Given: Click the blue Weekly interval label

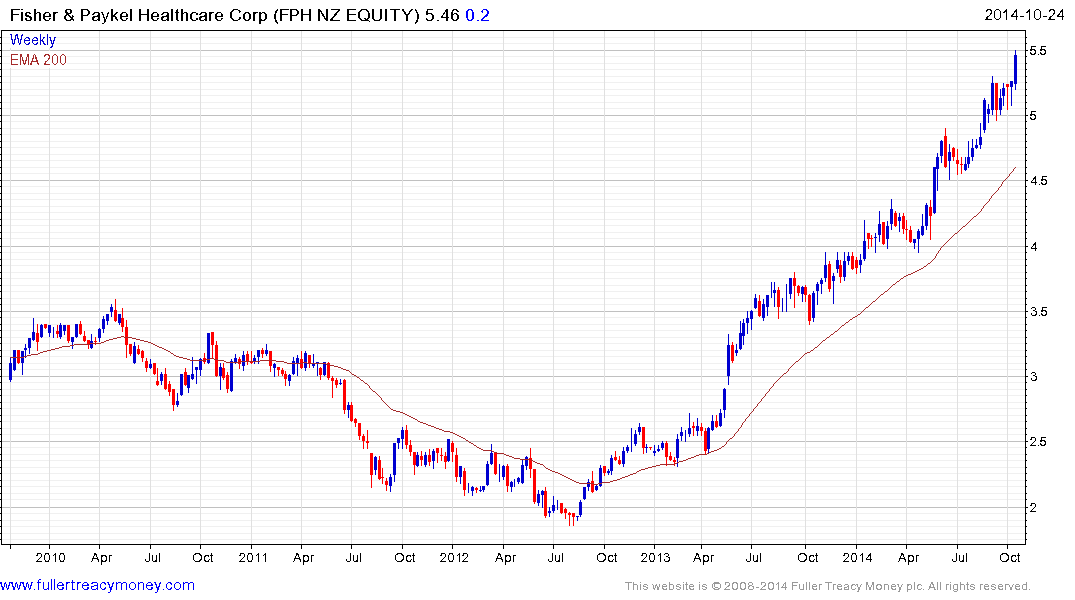Looking at the screenshot, I should (33, 40).
